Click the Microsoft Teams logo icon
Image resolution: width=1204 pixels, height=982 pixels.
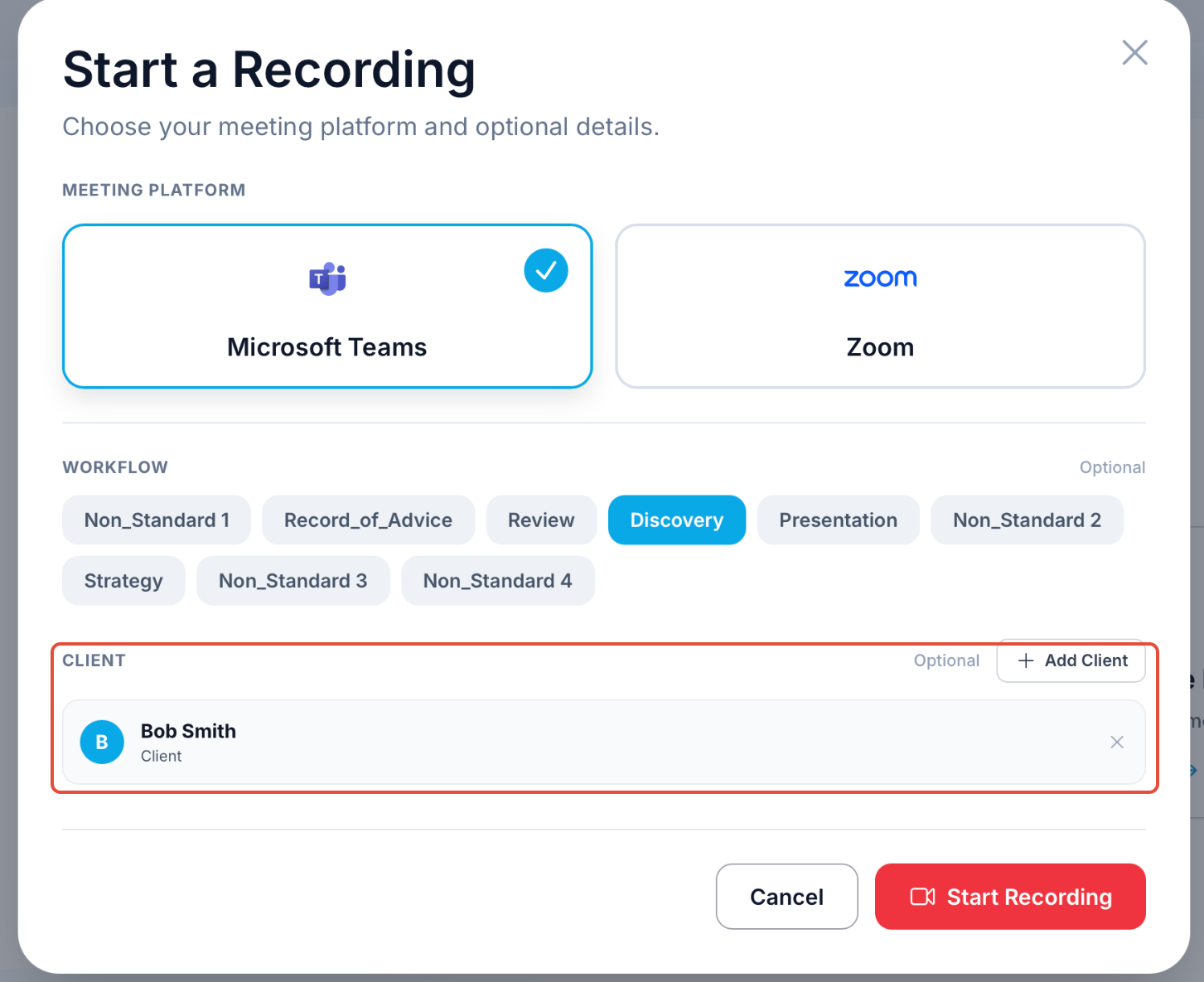(x=327, y=279)
